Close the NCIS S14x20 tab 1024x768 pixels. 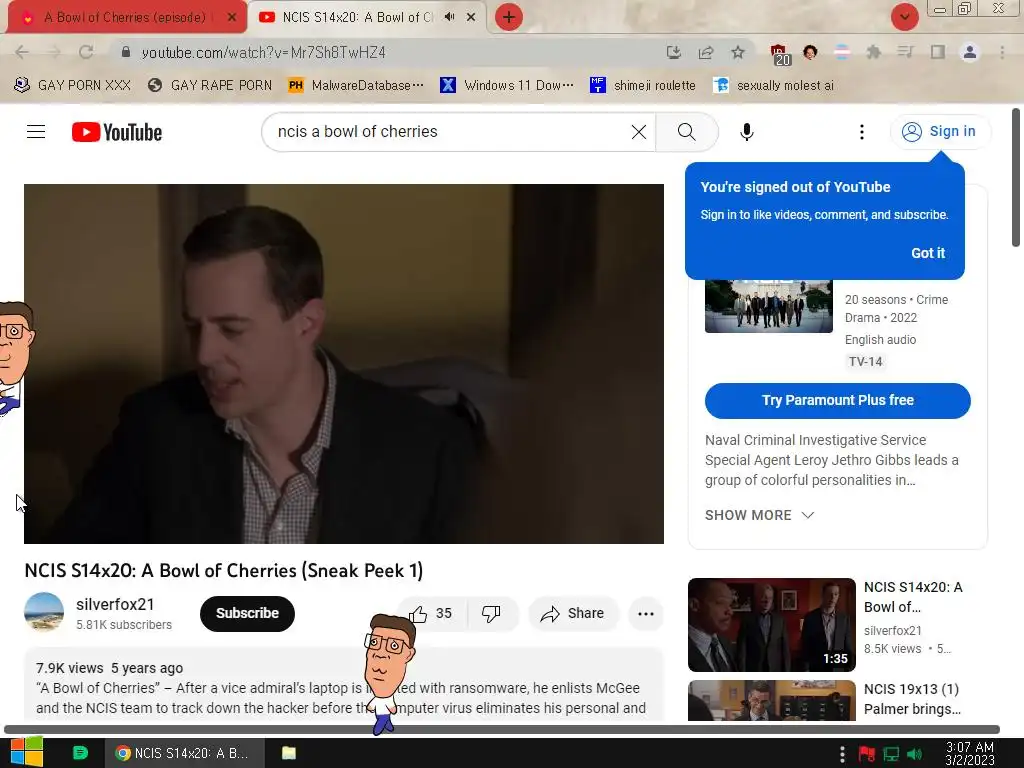click(x=471, y=18)
